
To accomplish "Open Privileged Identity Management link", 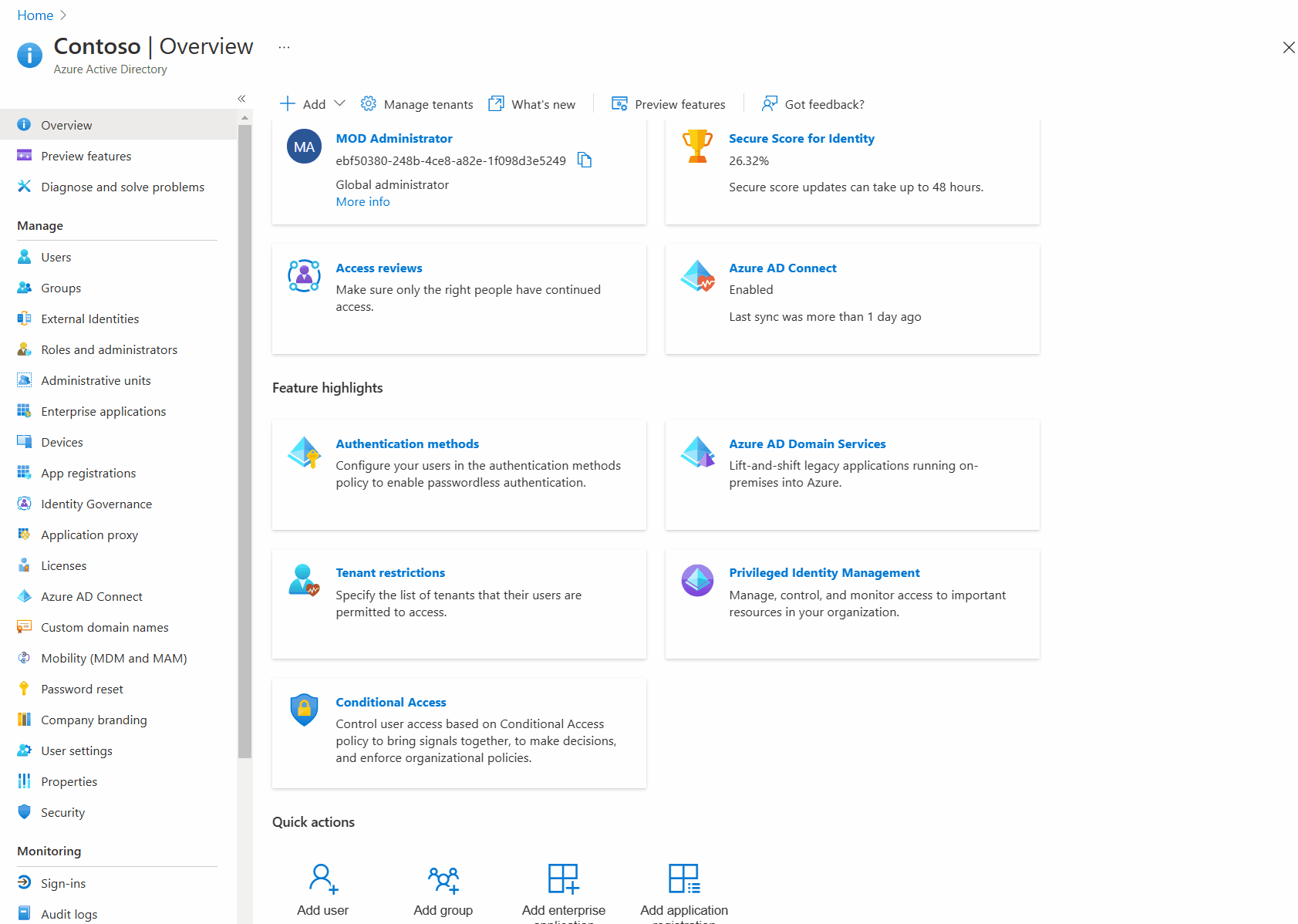I will click(x=824, y=573).
